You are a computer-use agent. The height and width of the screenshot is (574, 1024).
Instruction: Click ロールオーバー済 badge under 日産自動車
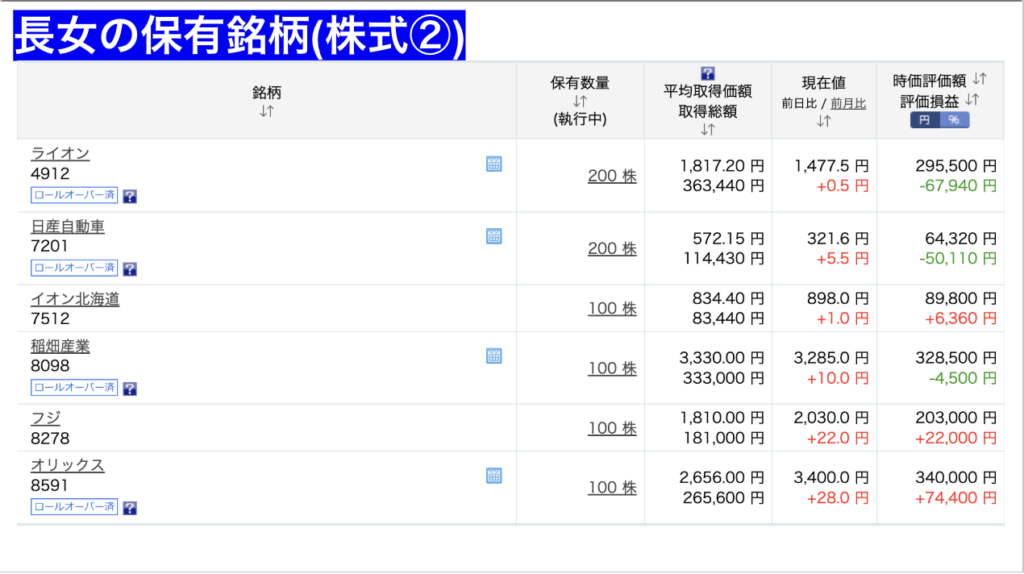tap(74, 268)
